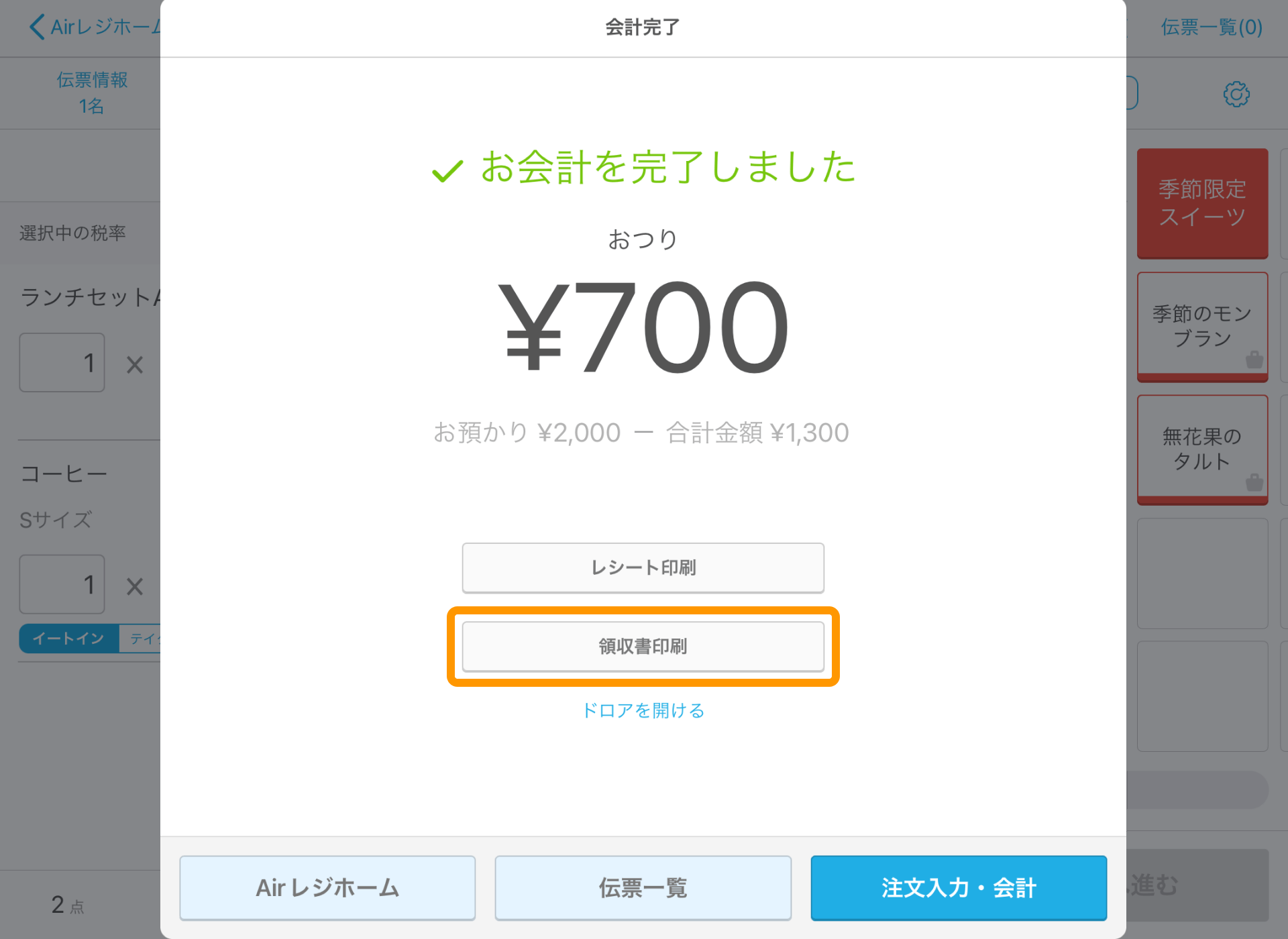The image size is (1288, 939).
Task: Select the 季節限定スイーツ product tile
Action: point(1201,203)
